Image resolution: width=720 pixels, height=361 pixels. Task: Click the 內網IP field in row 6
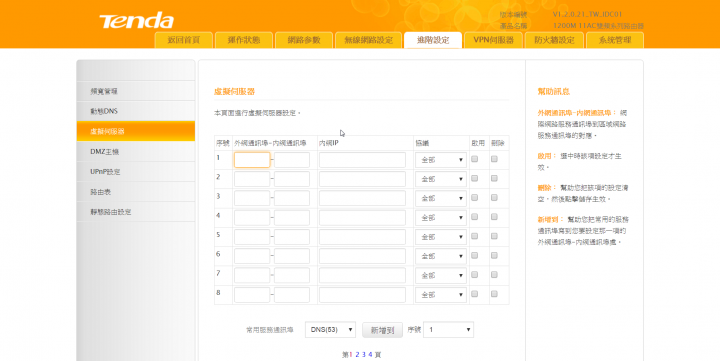362,256
